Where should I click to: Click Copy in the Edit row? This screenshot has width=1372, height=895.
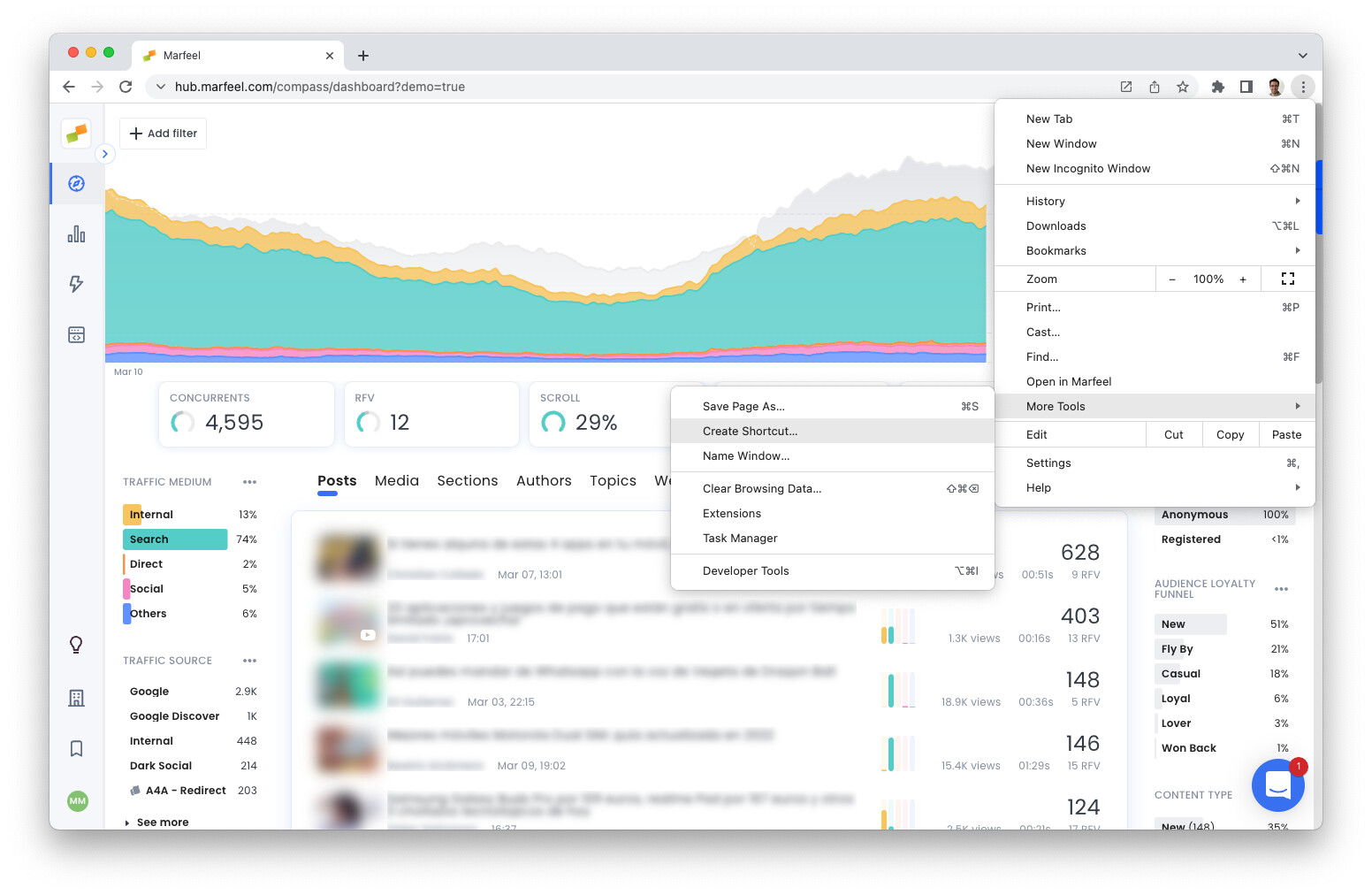[x=1230, y=434]
